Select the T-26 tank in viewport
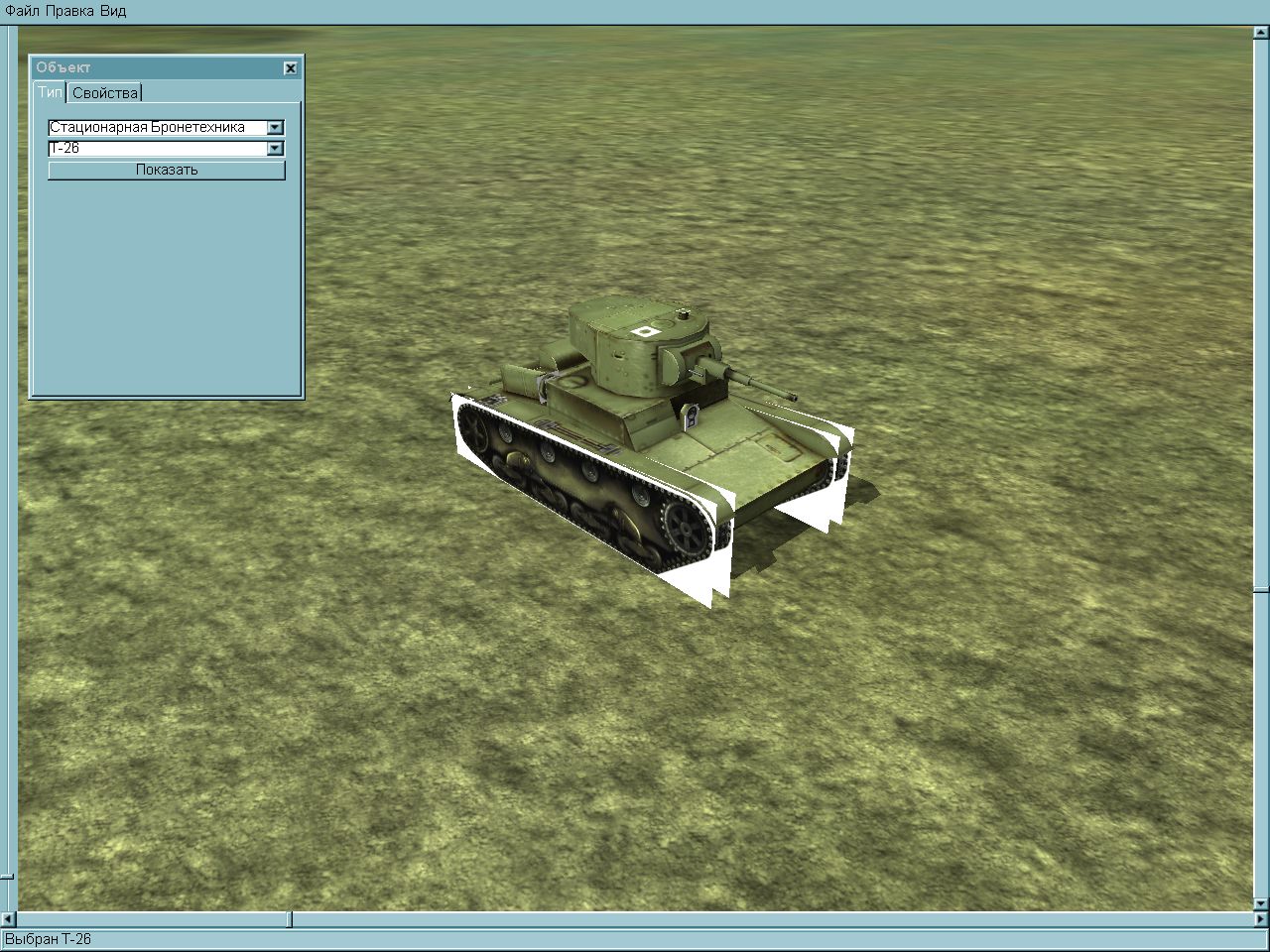 click(x=652, y=446)
